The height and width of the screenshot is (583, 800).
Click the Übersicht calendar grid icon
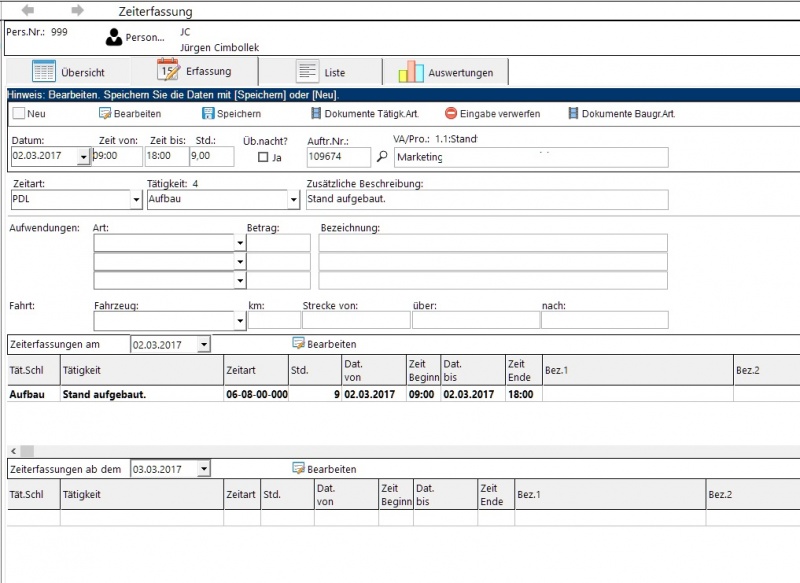[44, 71]
